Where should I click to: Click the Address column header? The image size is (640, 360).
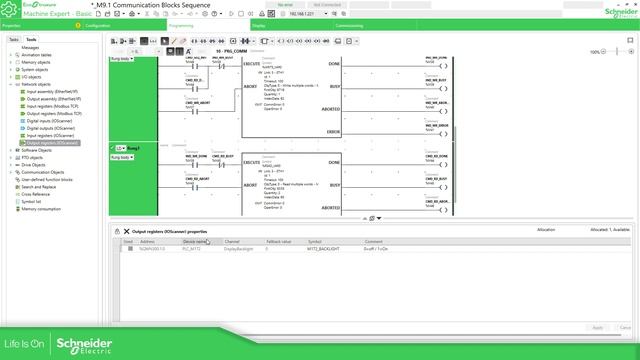click(x=159, y=242)
